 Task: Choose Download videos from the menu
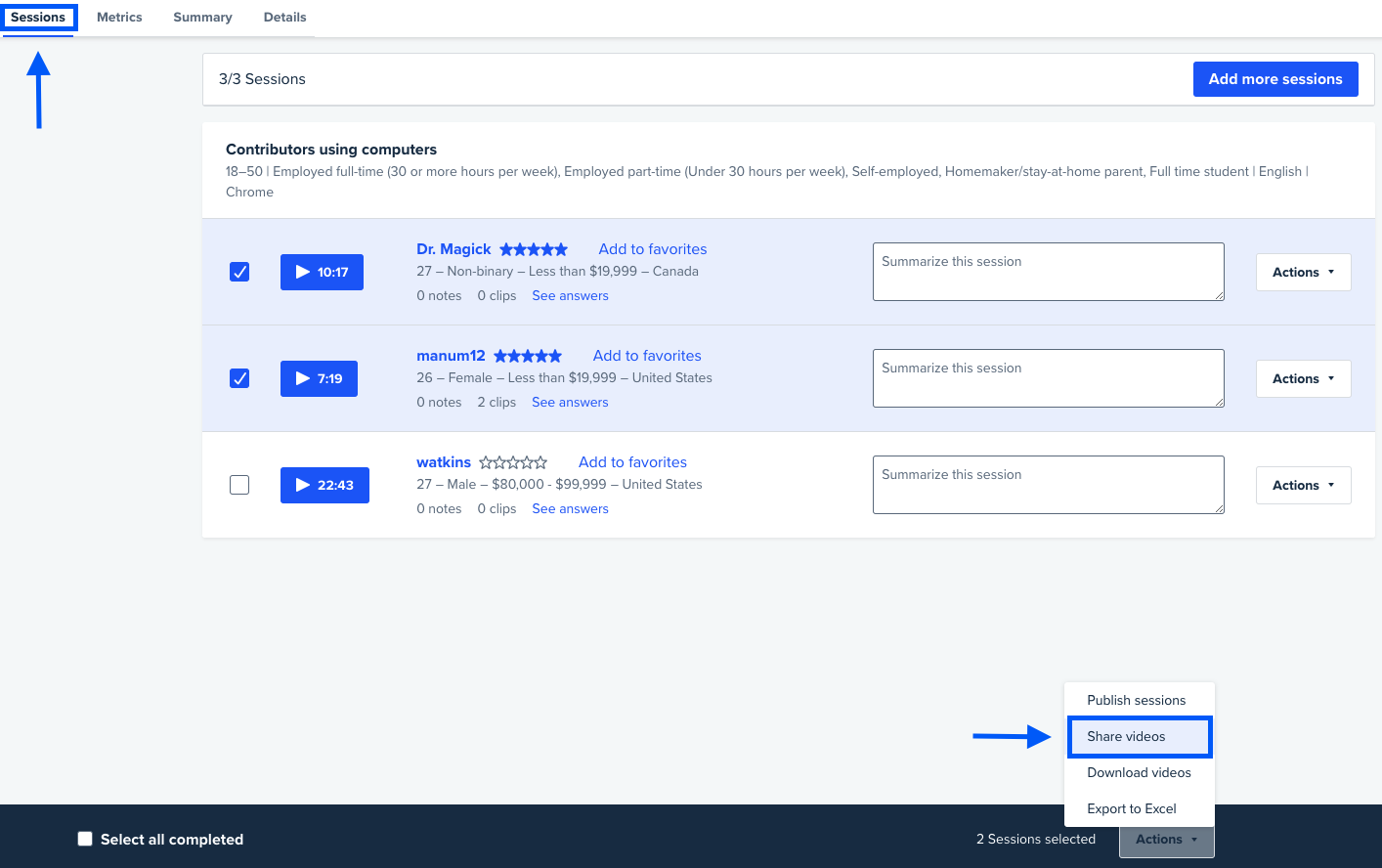1139,772
